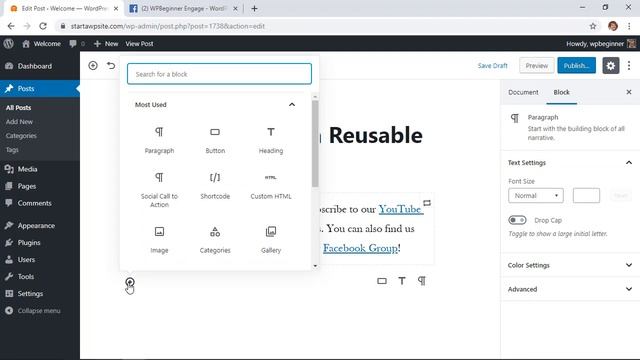Collapse the Most Used section
Image resolution: width=640 pixels, height=360 pixels.
coord(292,104)
